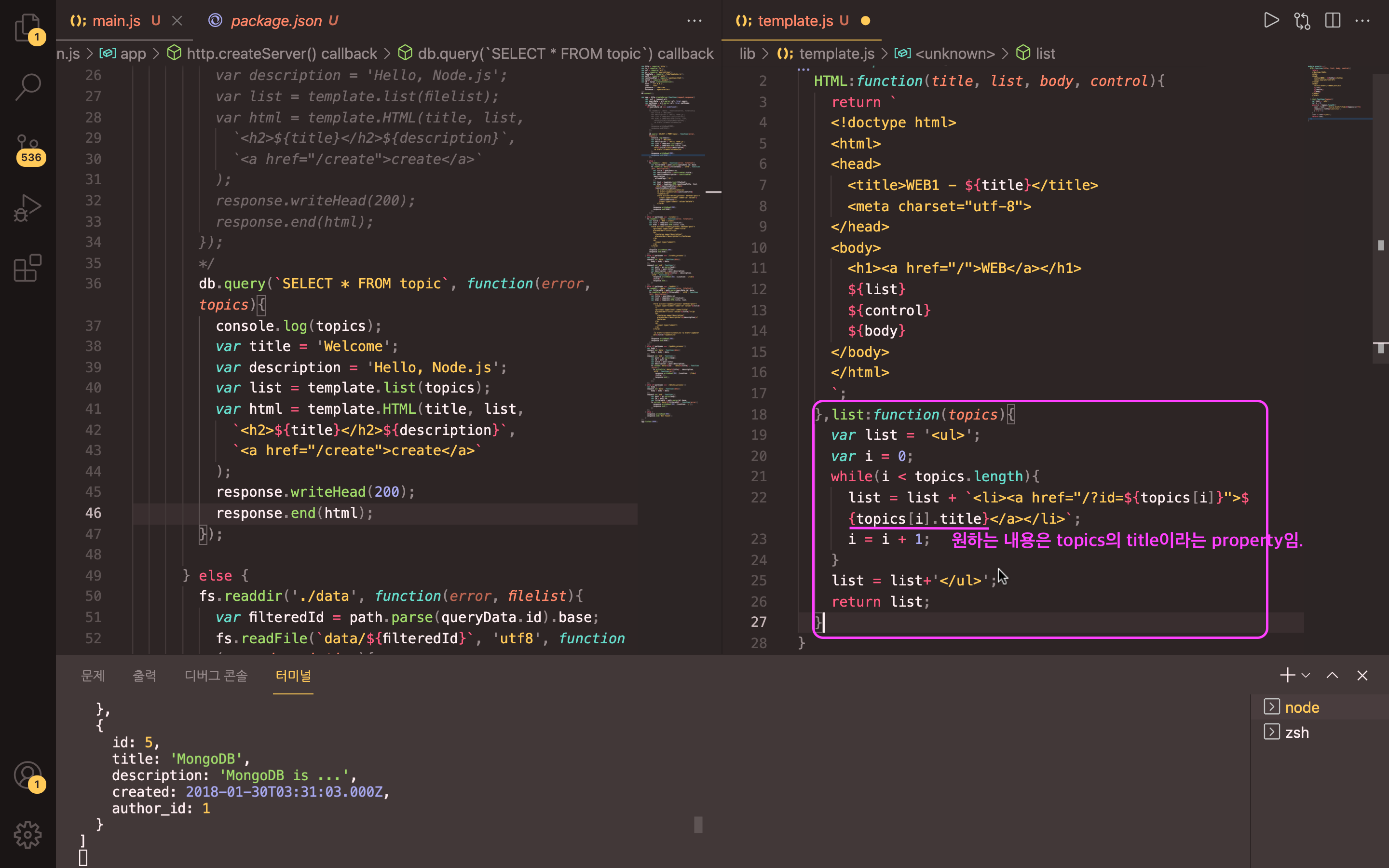1389x868 pixels.
Task: Run the code with the play icon
Action: point(1271,21)
